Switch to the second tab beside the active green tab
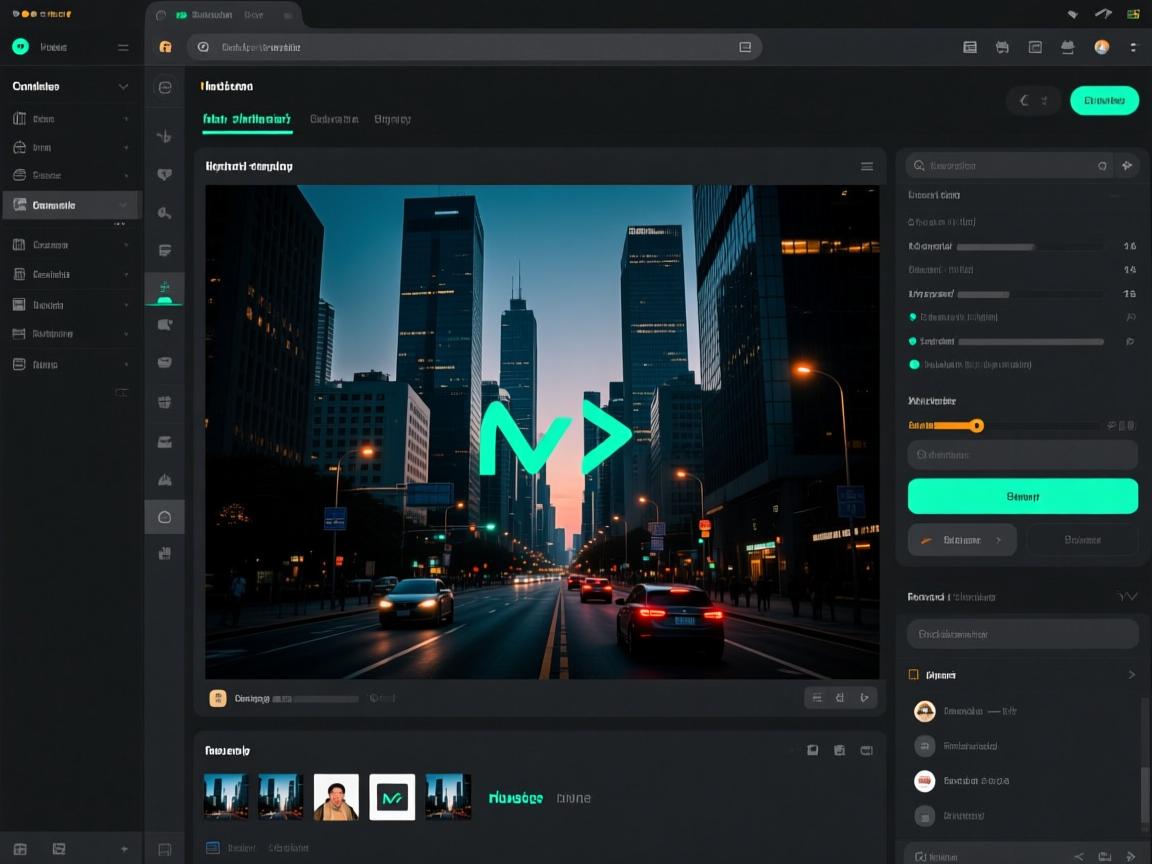Image resolution: width=1152 pixels, height=864 pixels. (x=333, y=119)
